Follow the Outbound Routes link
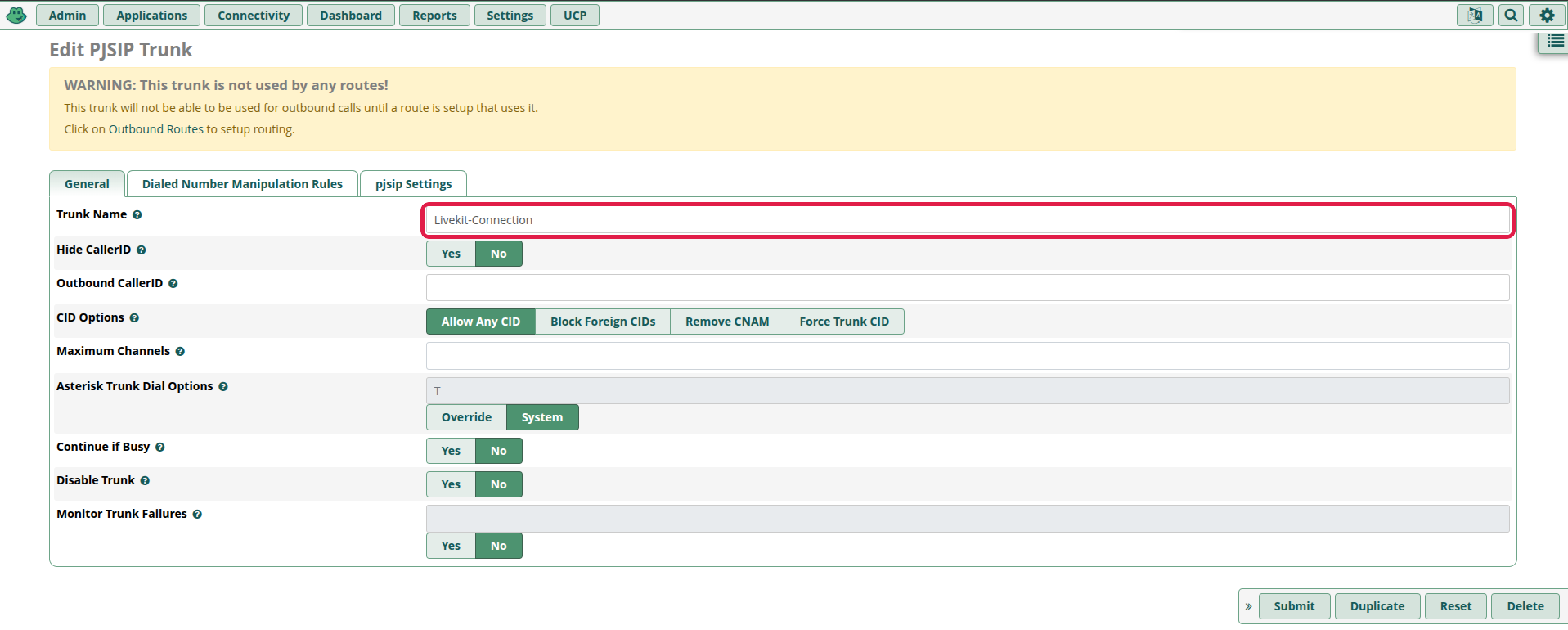 pos(156,129)
